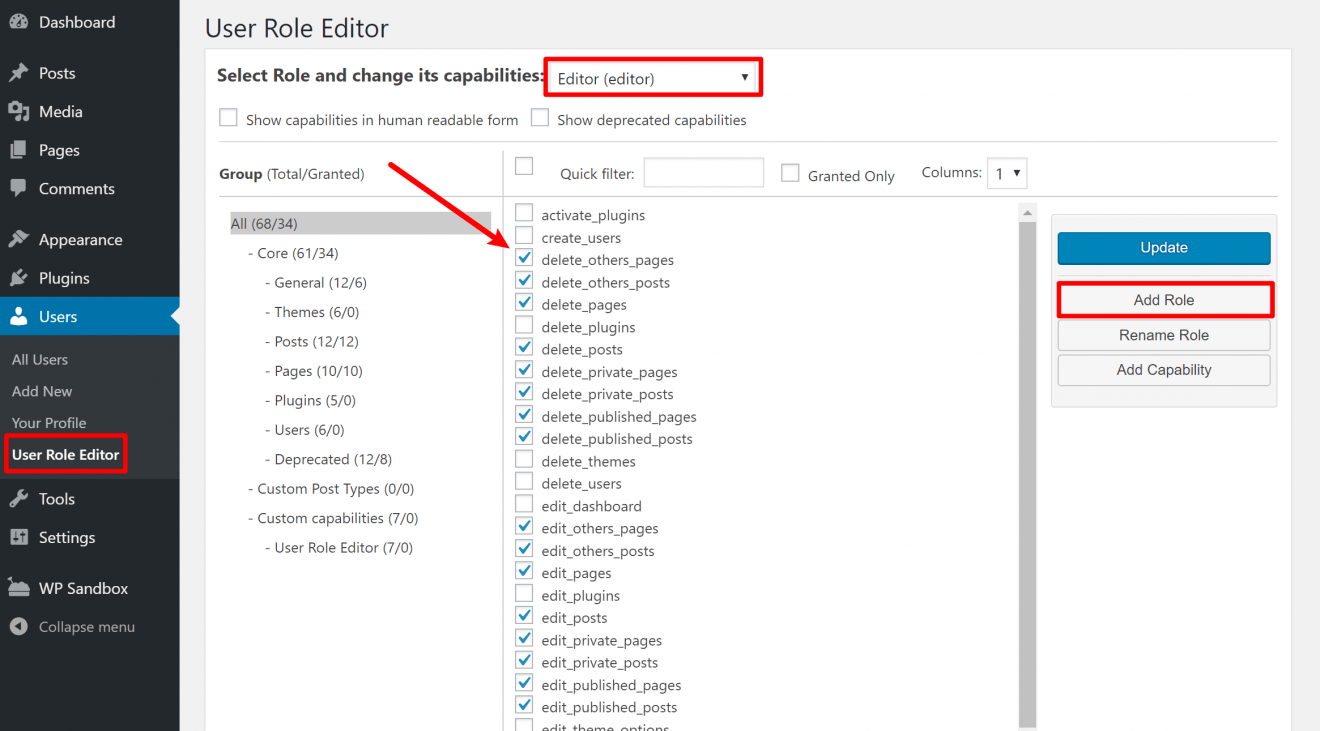Viewport: 1320px width, 731px height.
Task: Open Comments via the speech bubble icon
Action: click(21, 188)
